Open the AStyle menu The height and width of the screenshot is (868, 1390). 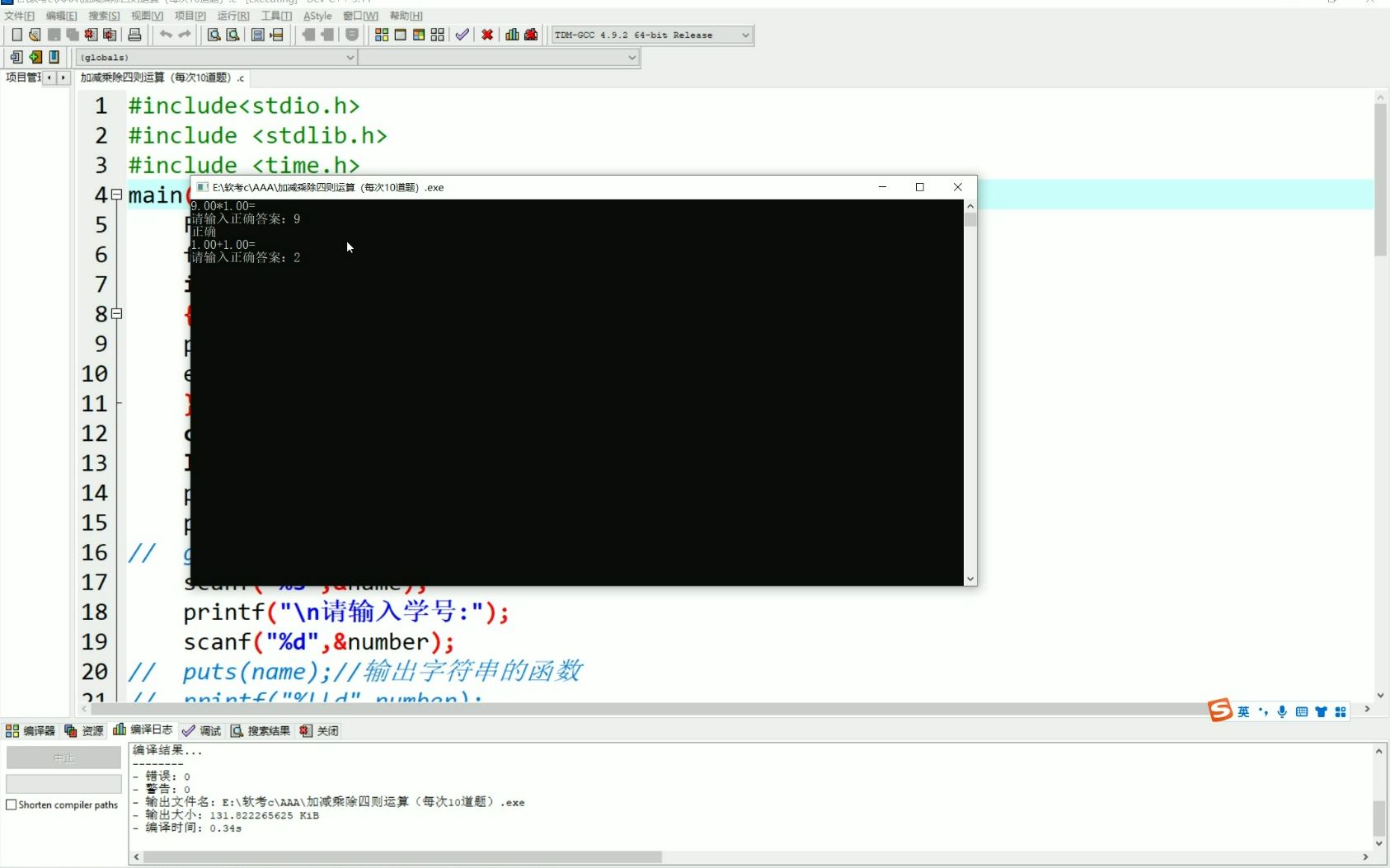coord(317,16)
